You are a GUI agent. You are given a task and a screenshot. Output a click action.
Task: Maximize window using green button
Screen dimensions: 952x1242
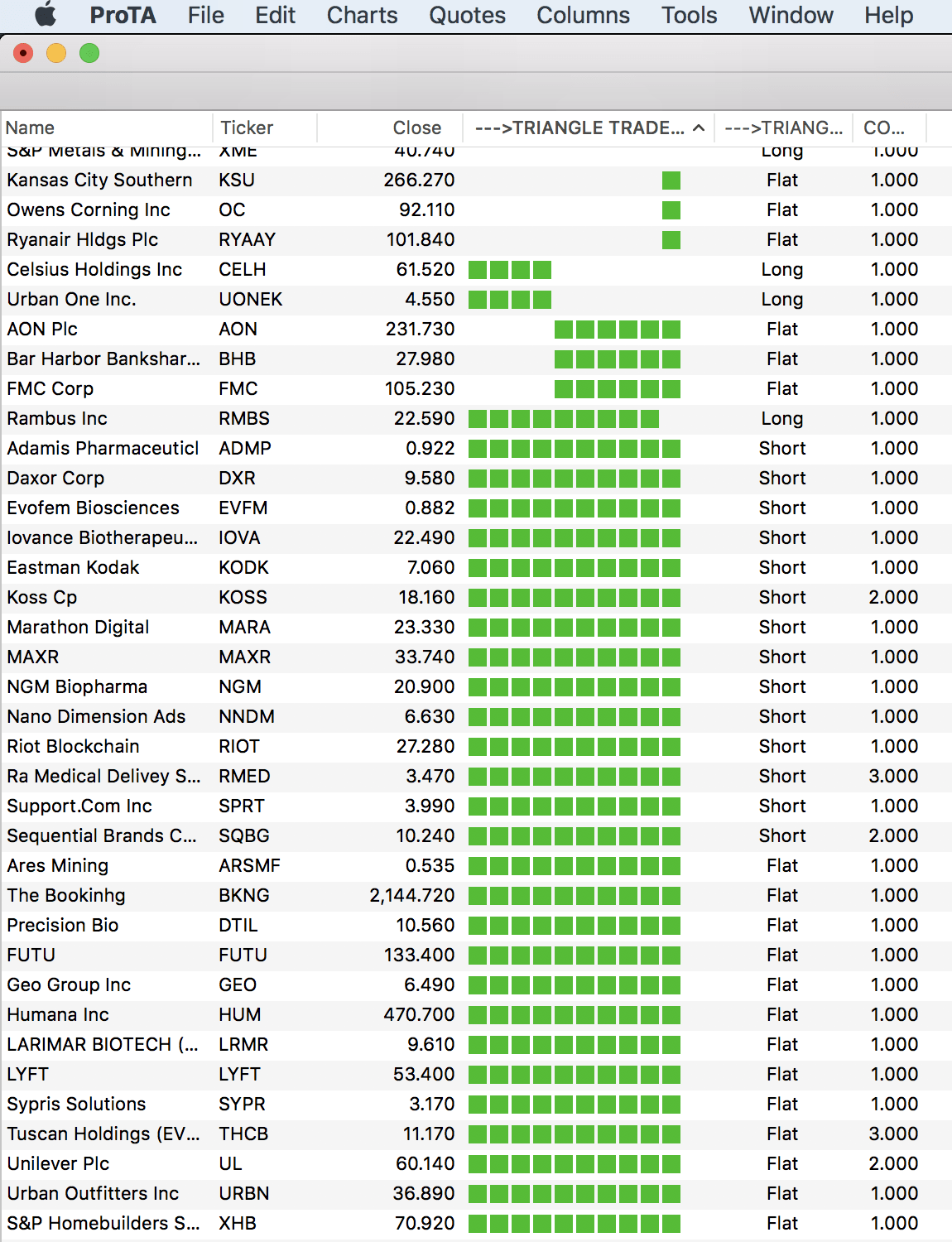tap(89, 54)
